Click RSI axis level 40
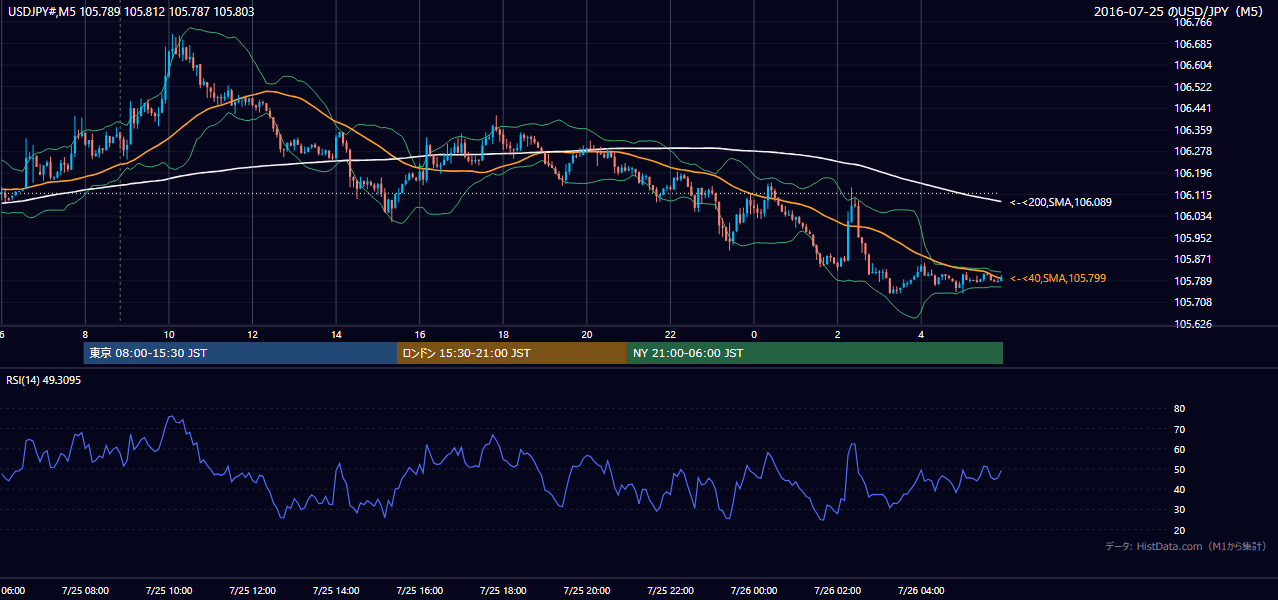Image resolution: width=1278 pixels, height=600 pixels. click(1180, 490)
